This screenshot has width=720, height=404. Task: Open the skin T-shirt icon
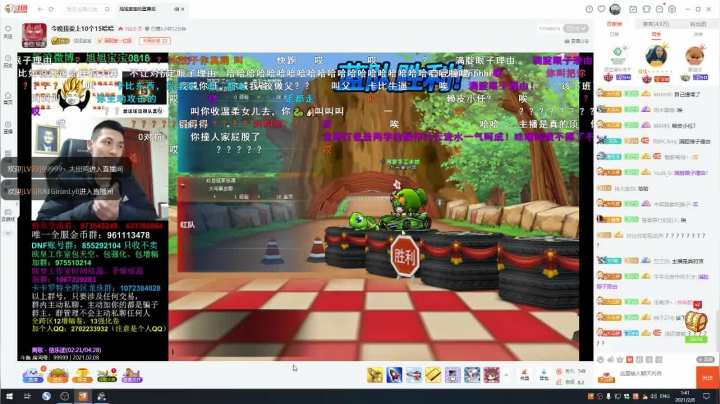[647, 9]
